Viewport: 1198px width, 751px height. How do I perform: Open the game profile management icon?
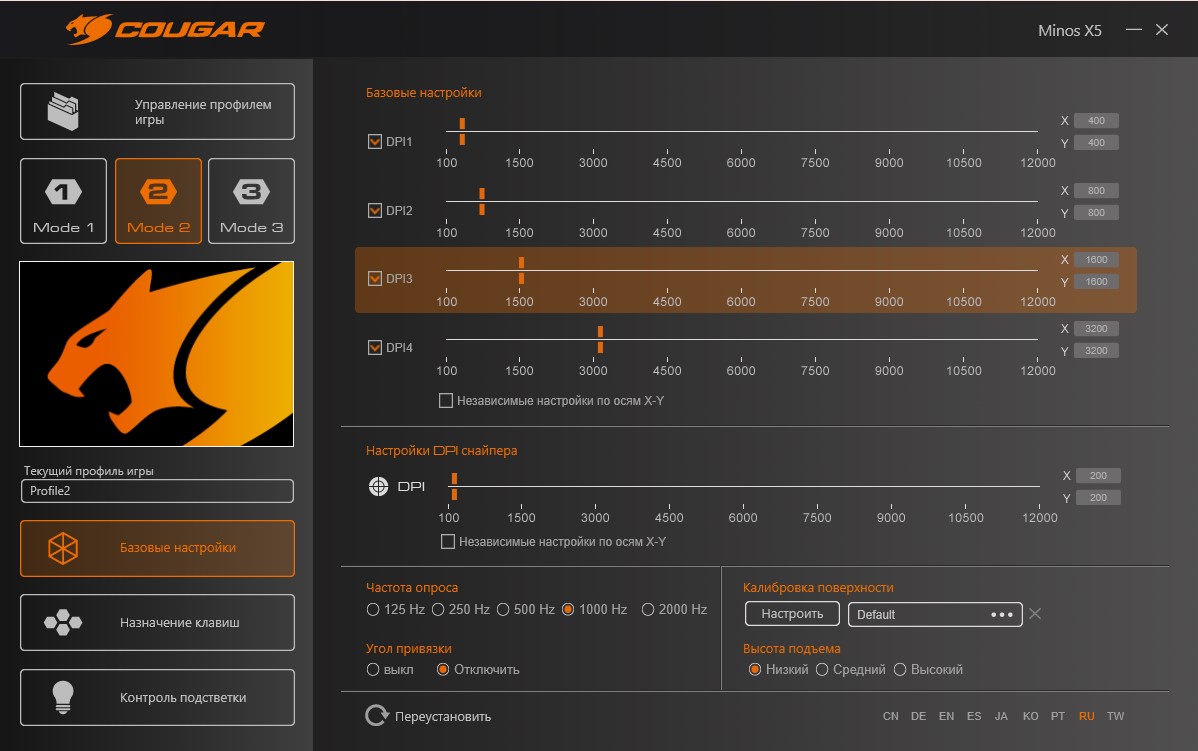pos(63,112)
